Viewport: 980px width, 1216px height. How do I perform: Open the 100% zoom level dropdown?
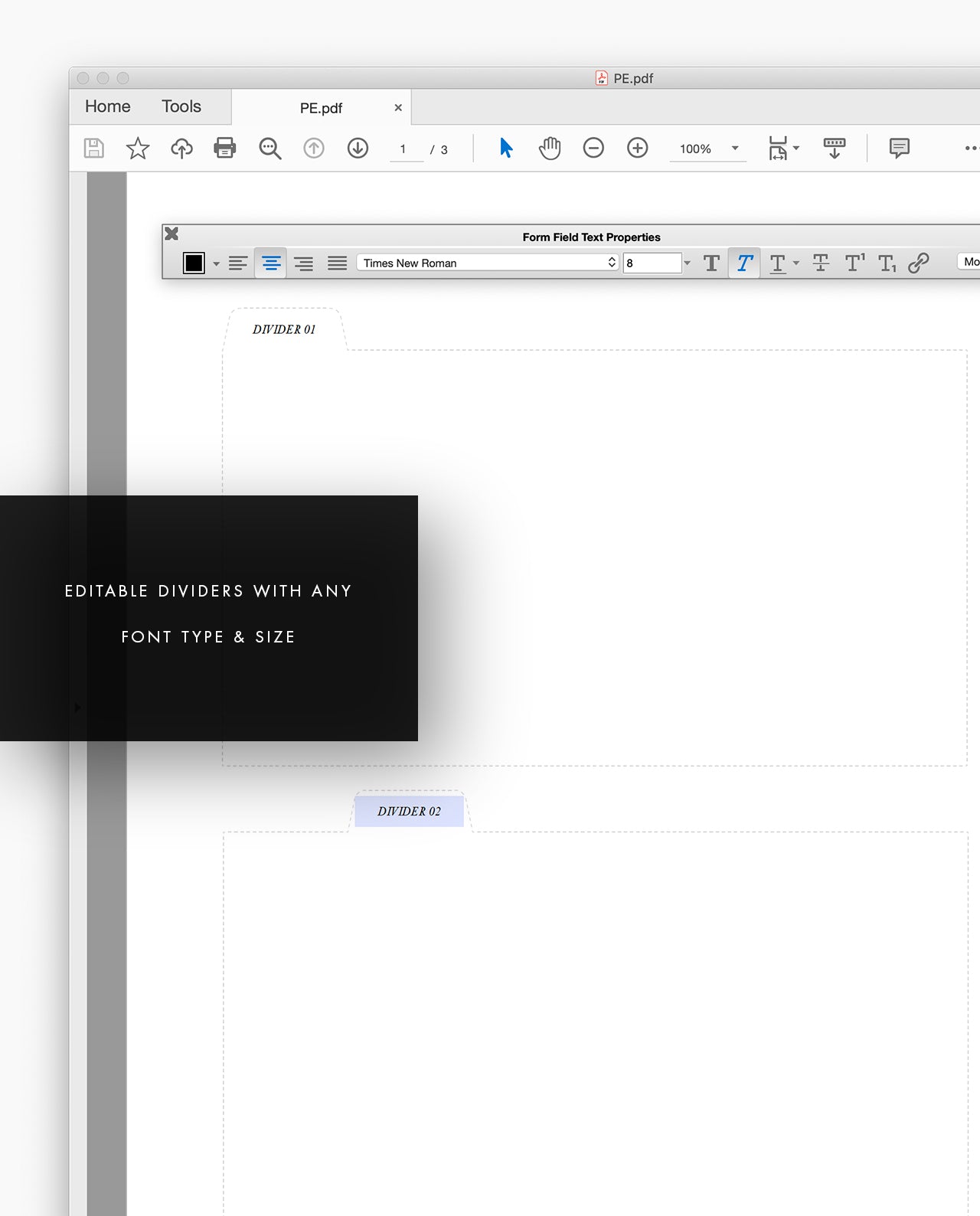[735, 149]
